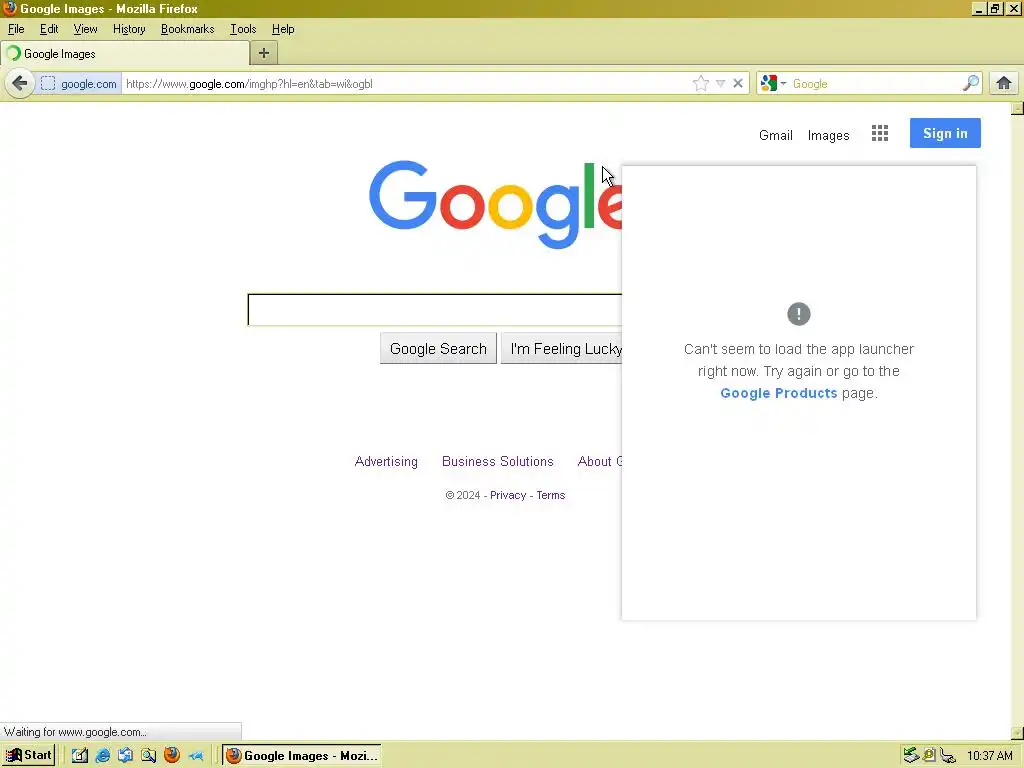Viewport: 1024px width, 768px height.
Task: Open the Google apps grid icon
Action: pos(880,133)
